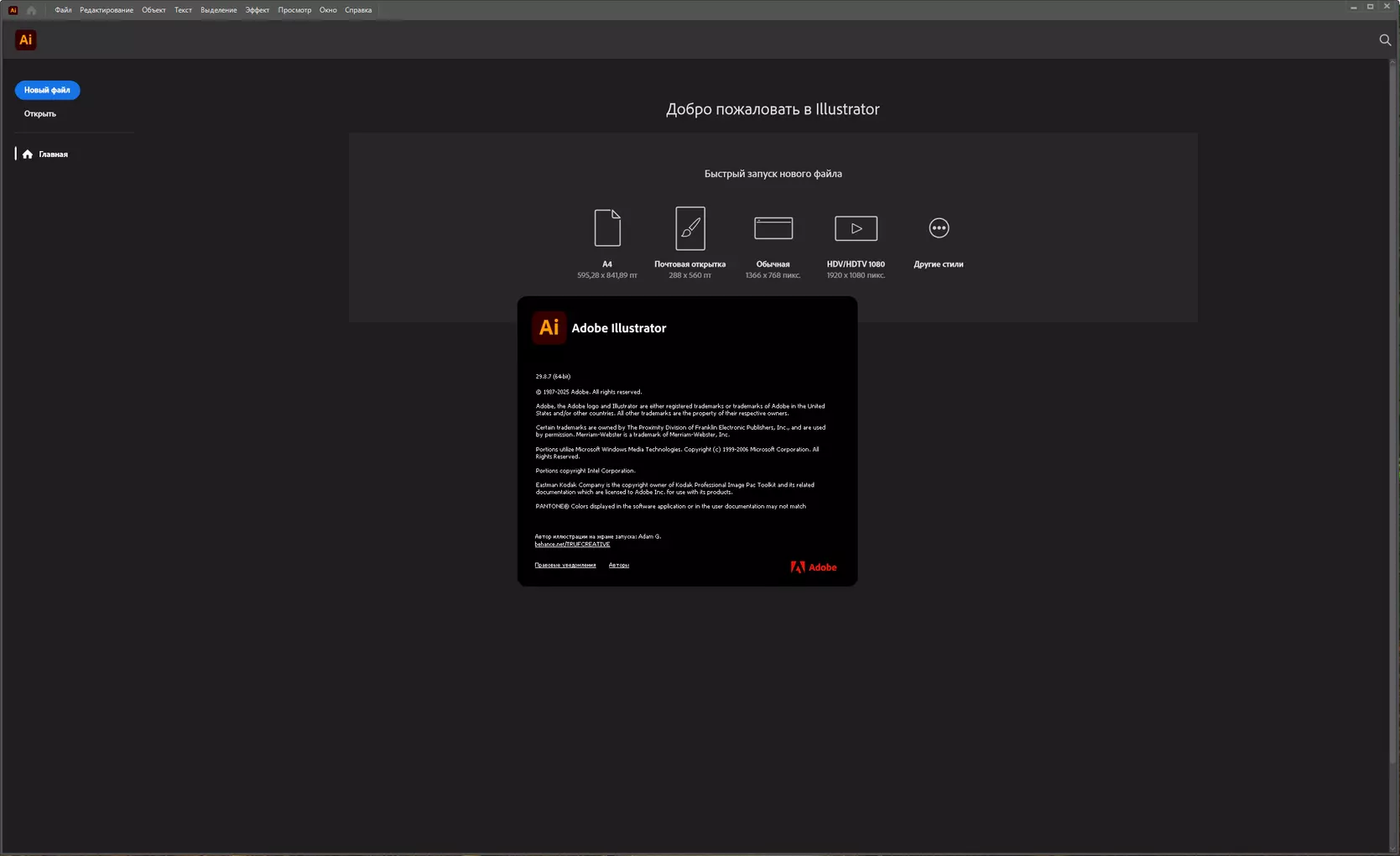Click the Ai logo in the About dialog
The image size is (1400, 856).
[x=549, y=327]
